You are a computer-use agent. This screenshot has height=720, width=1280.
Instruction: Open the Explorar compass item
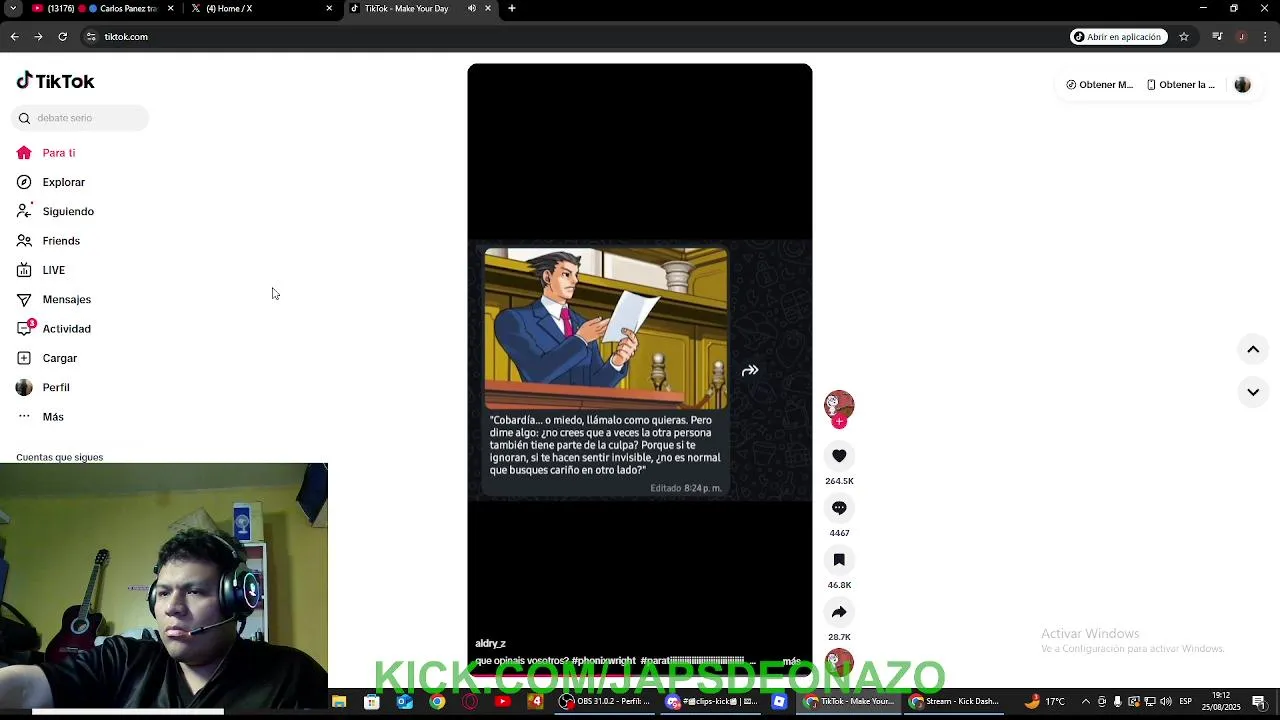click(x=51, y=182)
